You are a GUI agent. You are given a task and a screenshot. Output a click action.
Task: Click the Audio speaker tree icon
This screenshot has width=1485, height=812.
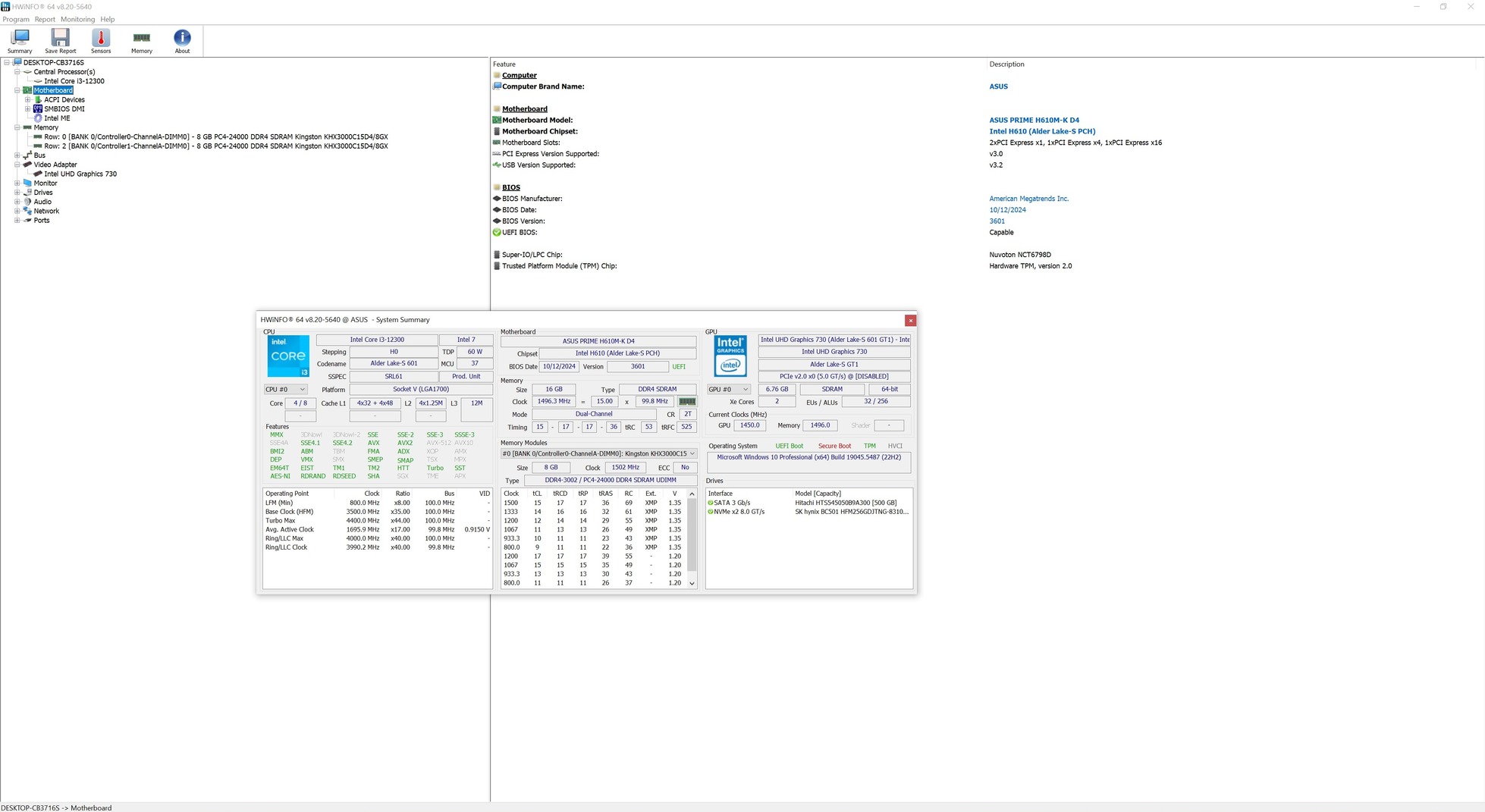(27, 202)
